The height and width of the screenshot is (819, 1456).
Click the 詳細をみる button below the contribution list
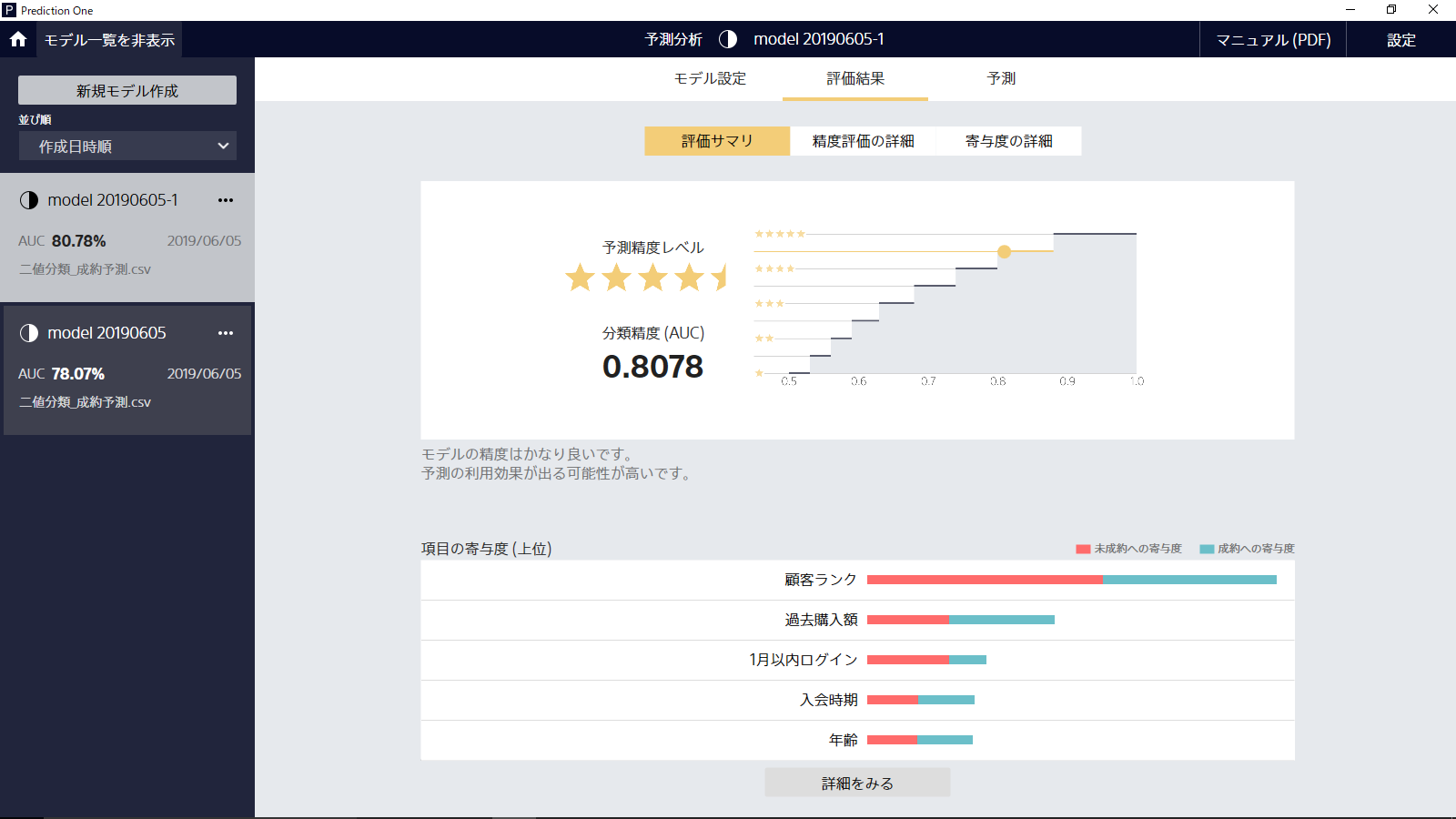[856, 782]
